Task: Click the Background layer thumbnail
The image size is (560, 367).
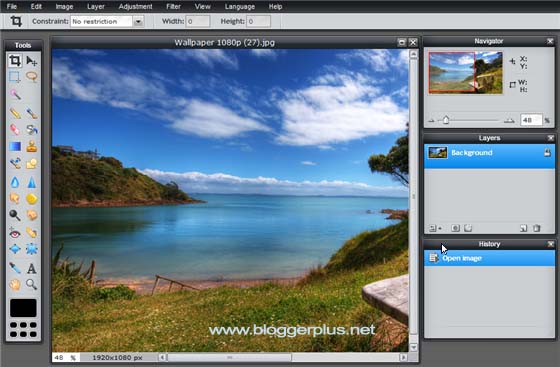Action: pos(438,152)
